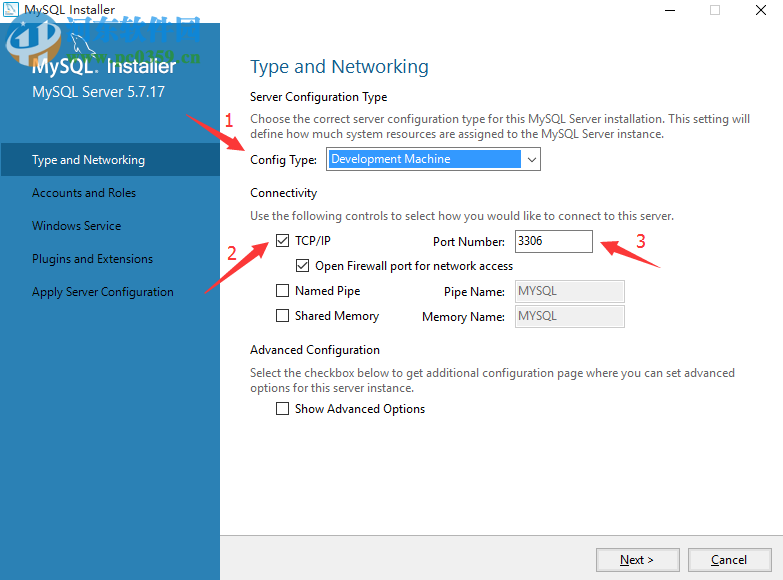The width and height of the screenshot is (783, 580).
Task: Open the Config Type dropdown arrow
Action: pyautogui.click(x=531, y=159)
